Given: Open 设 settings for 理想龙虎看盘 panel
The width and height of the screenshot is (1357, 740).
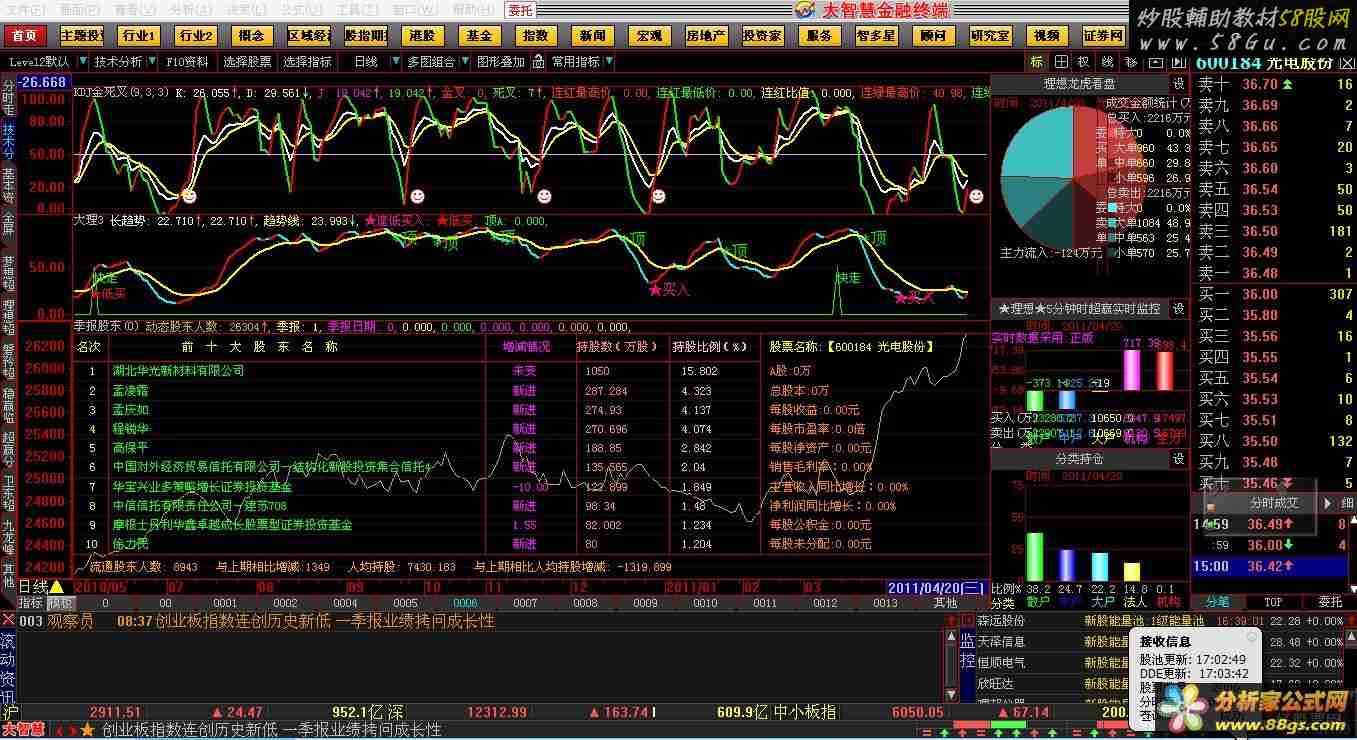Looking at the screenshot, I should 1179,84.
